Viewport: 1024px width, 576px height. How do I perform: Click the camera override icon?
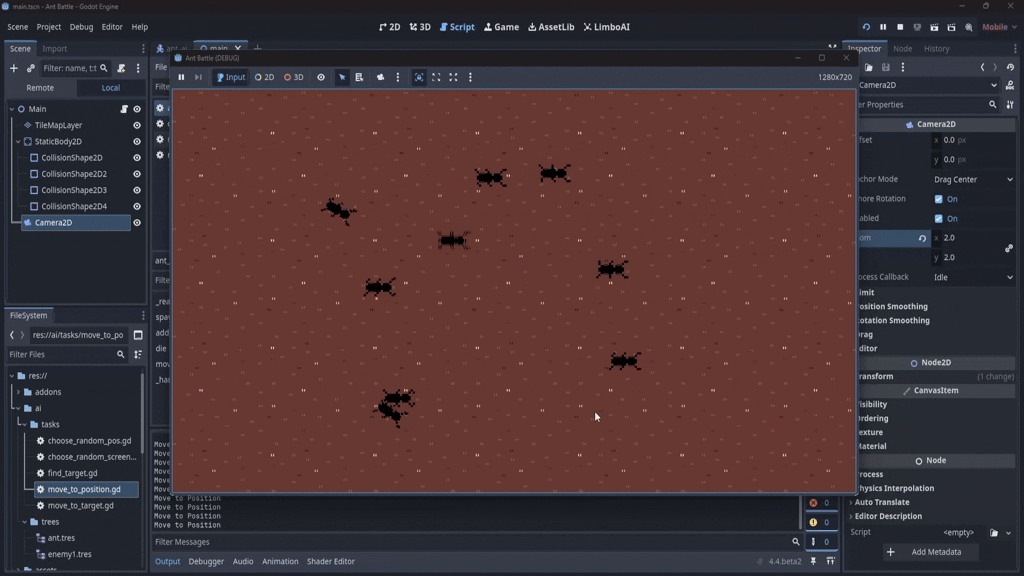click(381, 77)
